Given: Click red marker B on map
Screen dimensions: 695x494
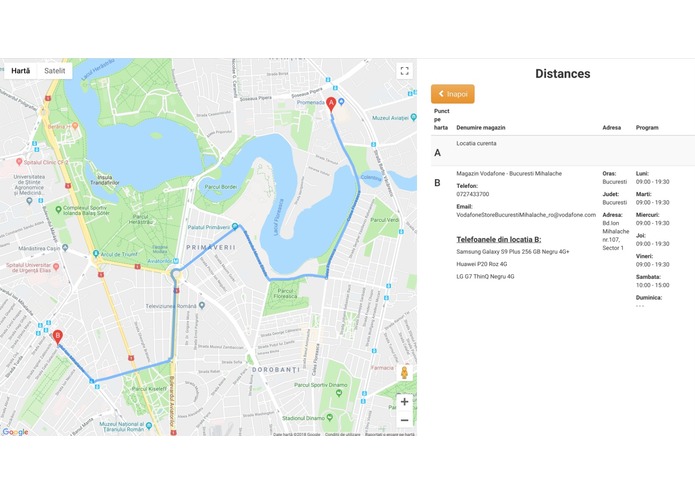Looking at the screenshot, I should click(x=57, y=337).
